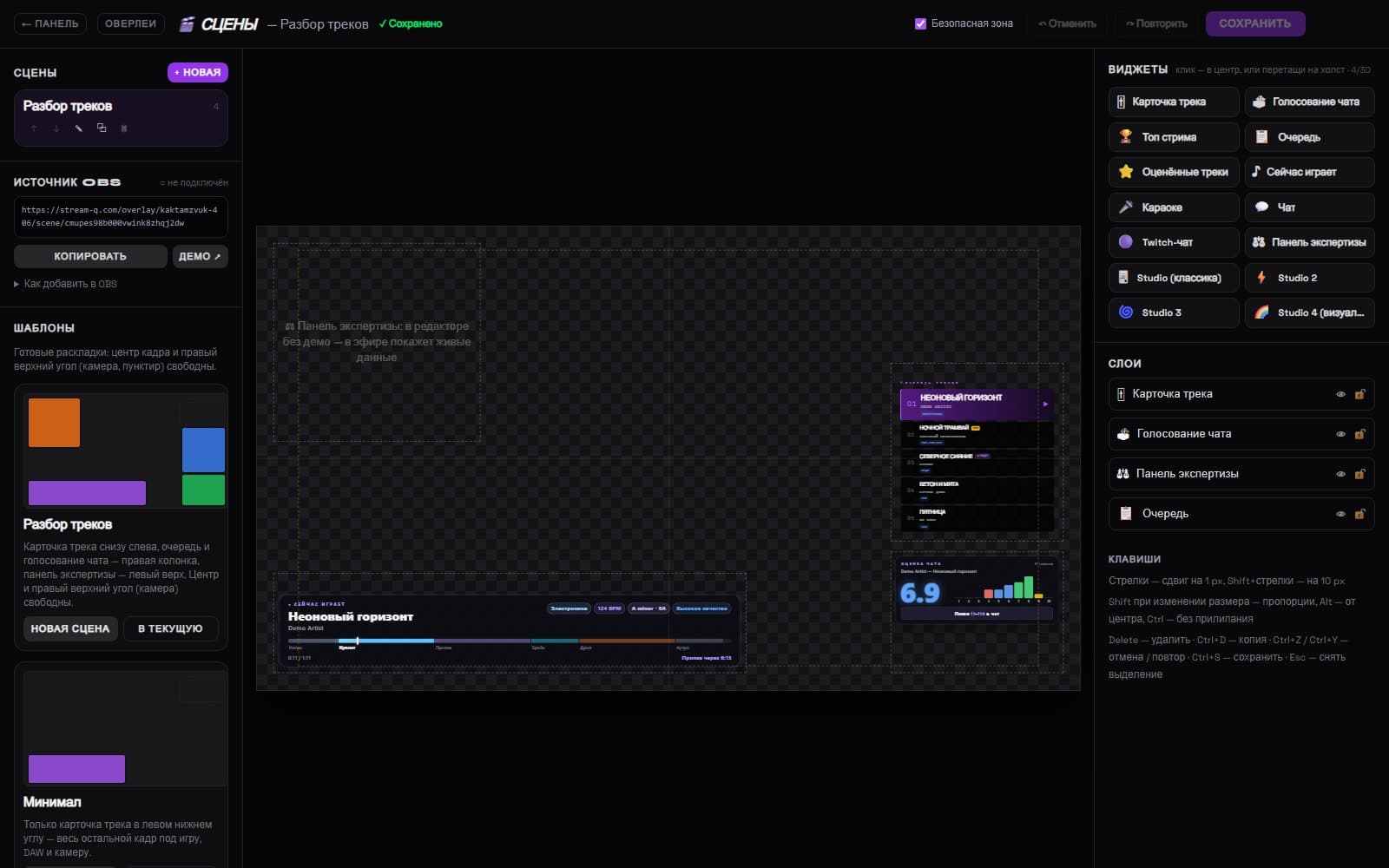Lock the Голосование чата layer with its padlock icon
Screen dimensions: 1389x868
pyautogui.click(x=1359, y=434)
